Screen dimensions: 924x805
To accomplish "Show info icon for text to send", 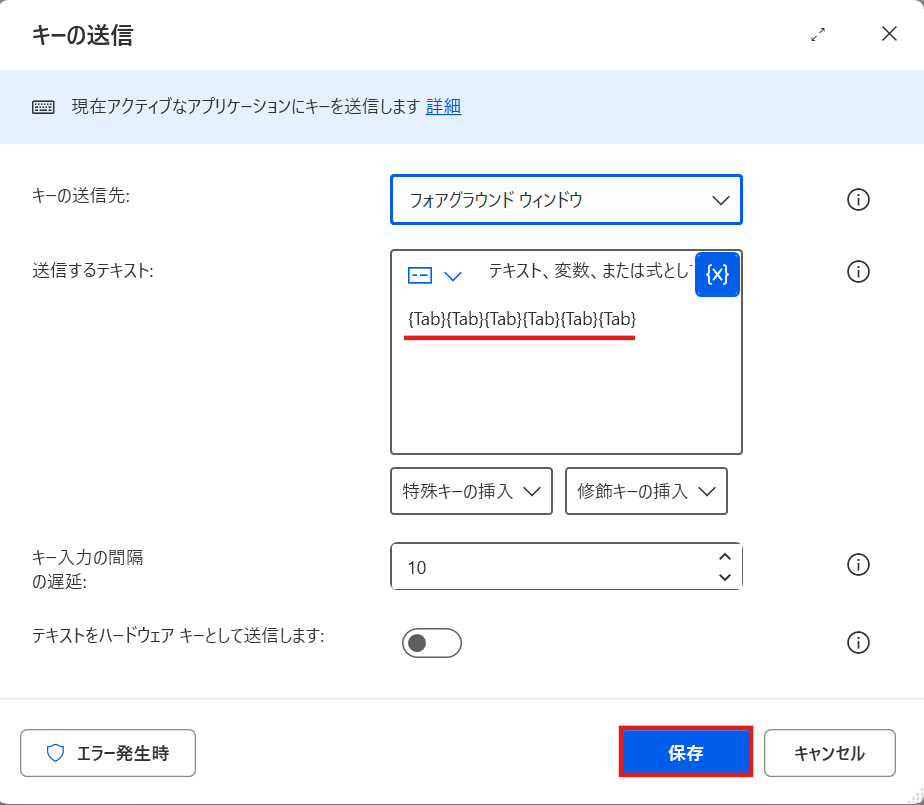I will tap(858, 272).
